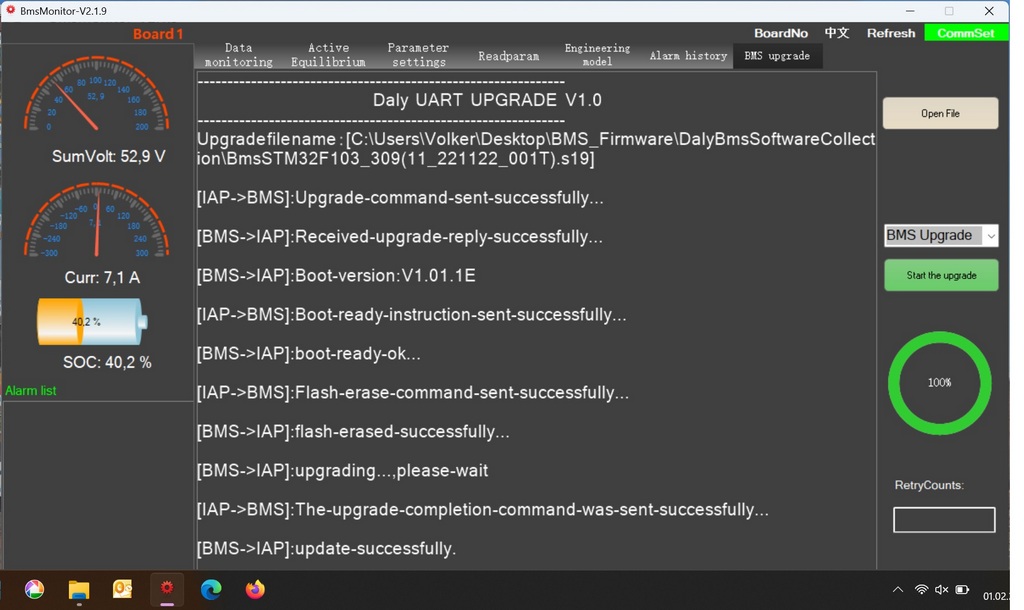Switch to the Data monitoring tab

click(238, 55)
